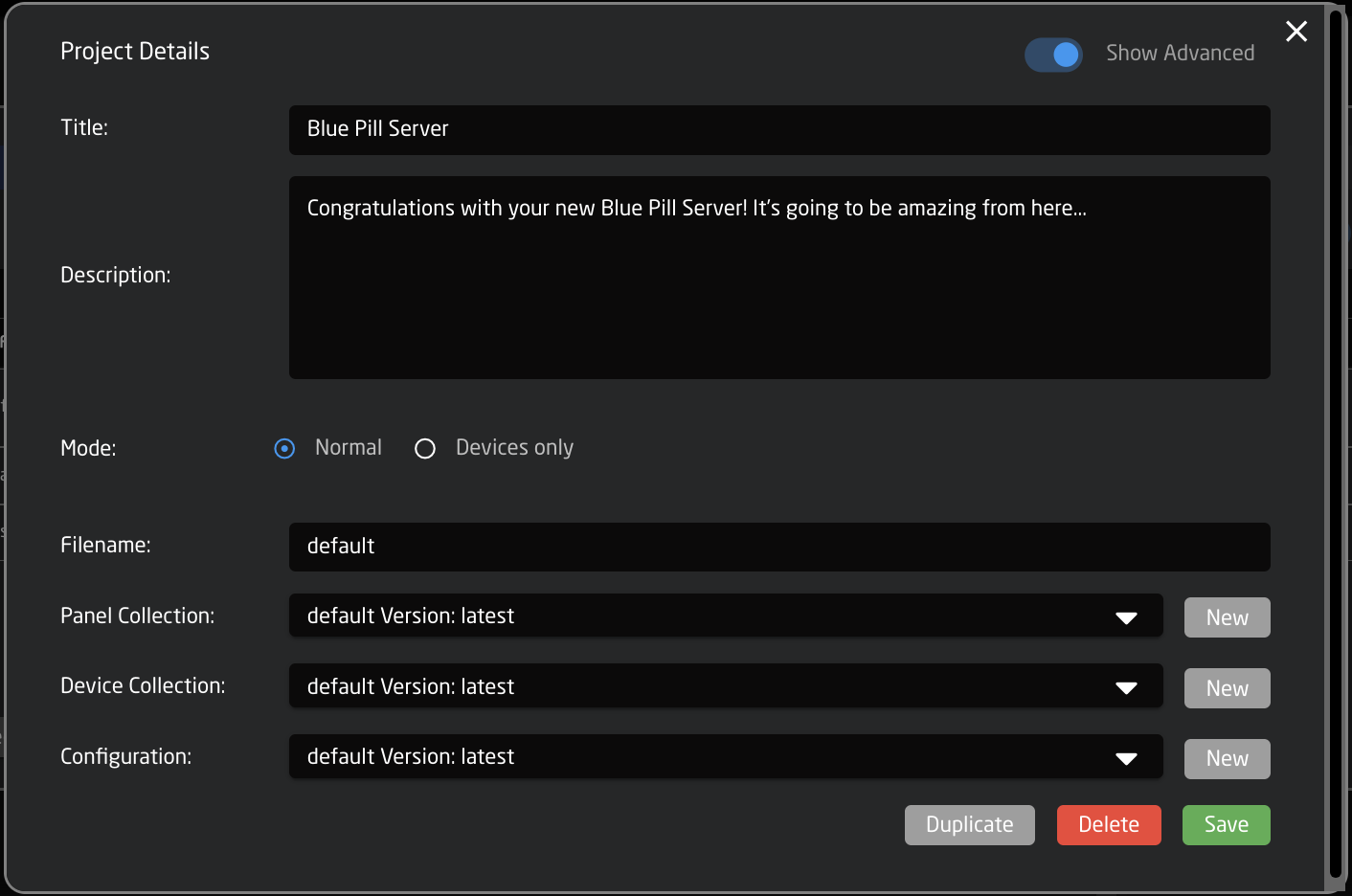Click the Device Collection dropdown arrow

(1126, 687)
